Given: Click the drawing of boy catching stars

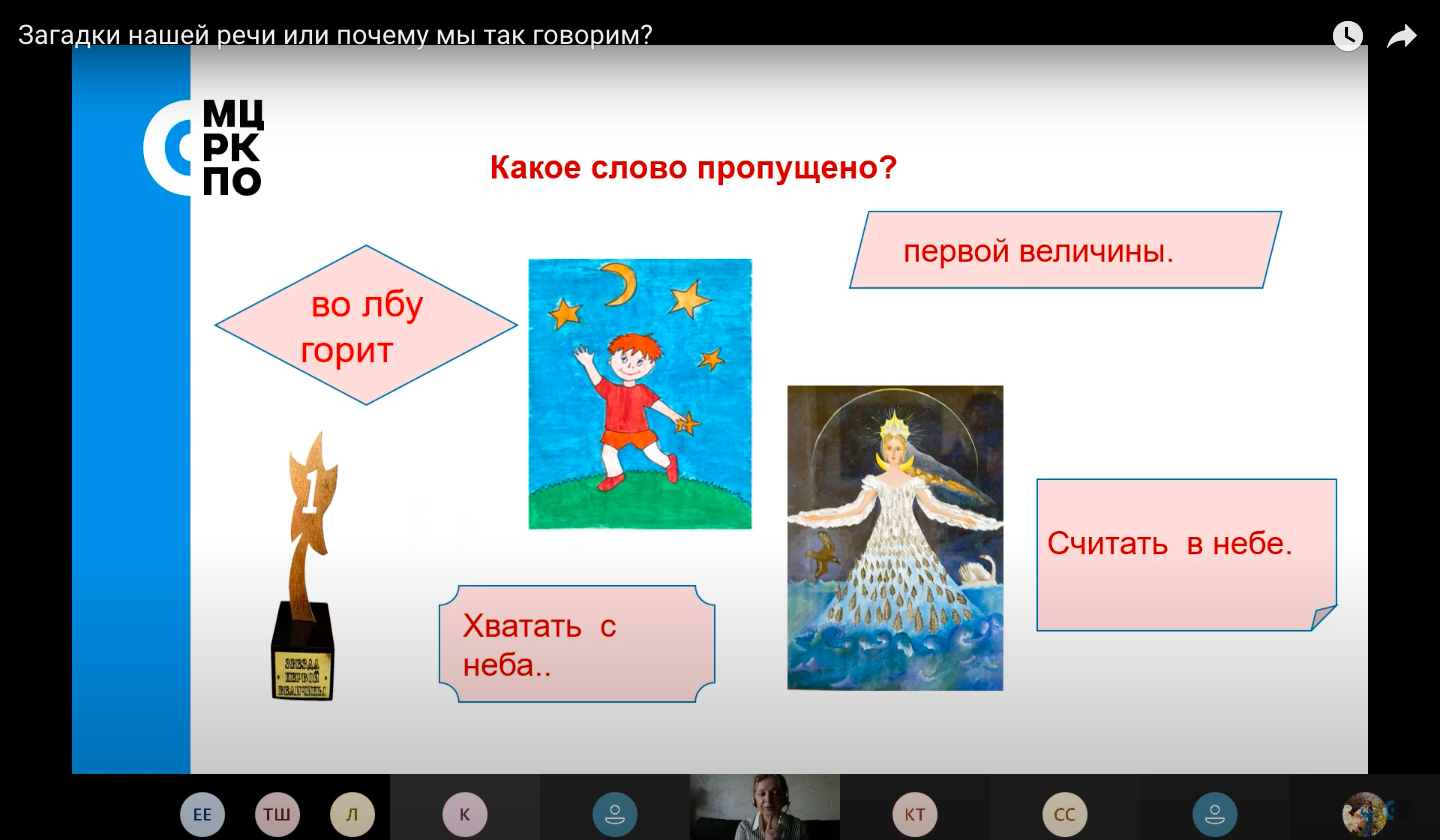Looking at the screenshot, I should pos(640,394).
